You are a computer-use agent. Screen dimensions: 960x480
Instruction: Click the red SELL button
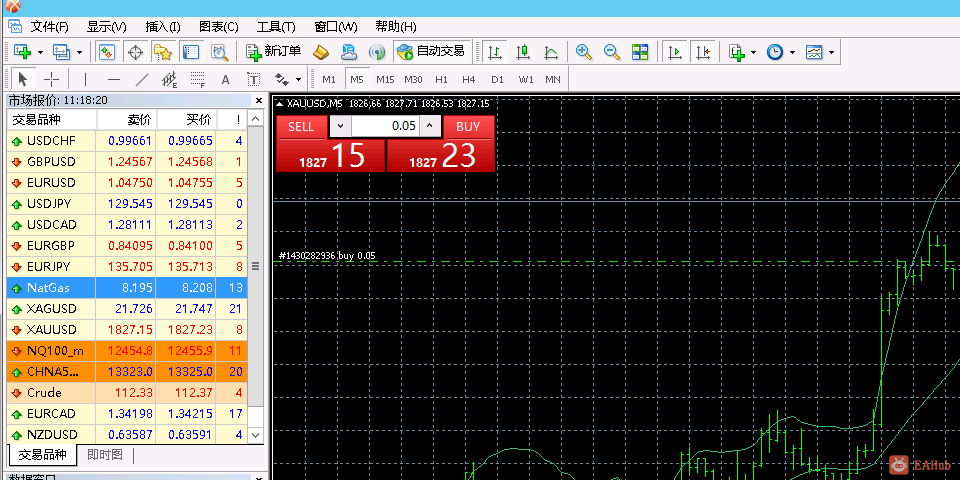click(x=301, y=126)
